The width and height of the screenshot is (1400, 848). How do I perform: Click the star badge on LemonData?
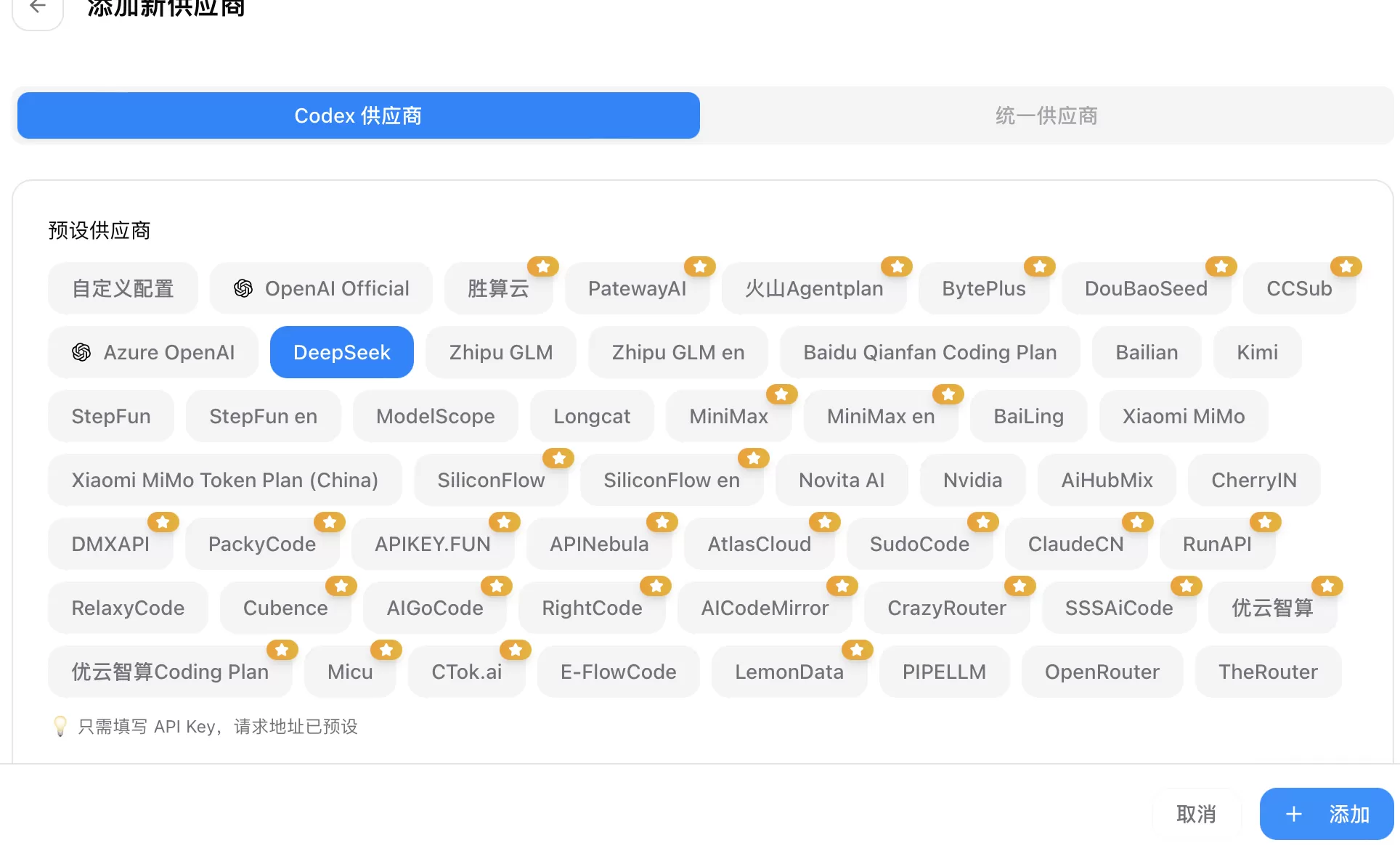coord(857,650)
